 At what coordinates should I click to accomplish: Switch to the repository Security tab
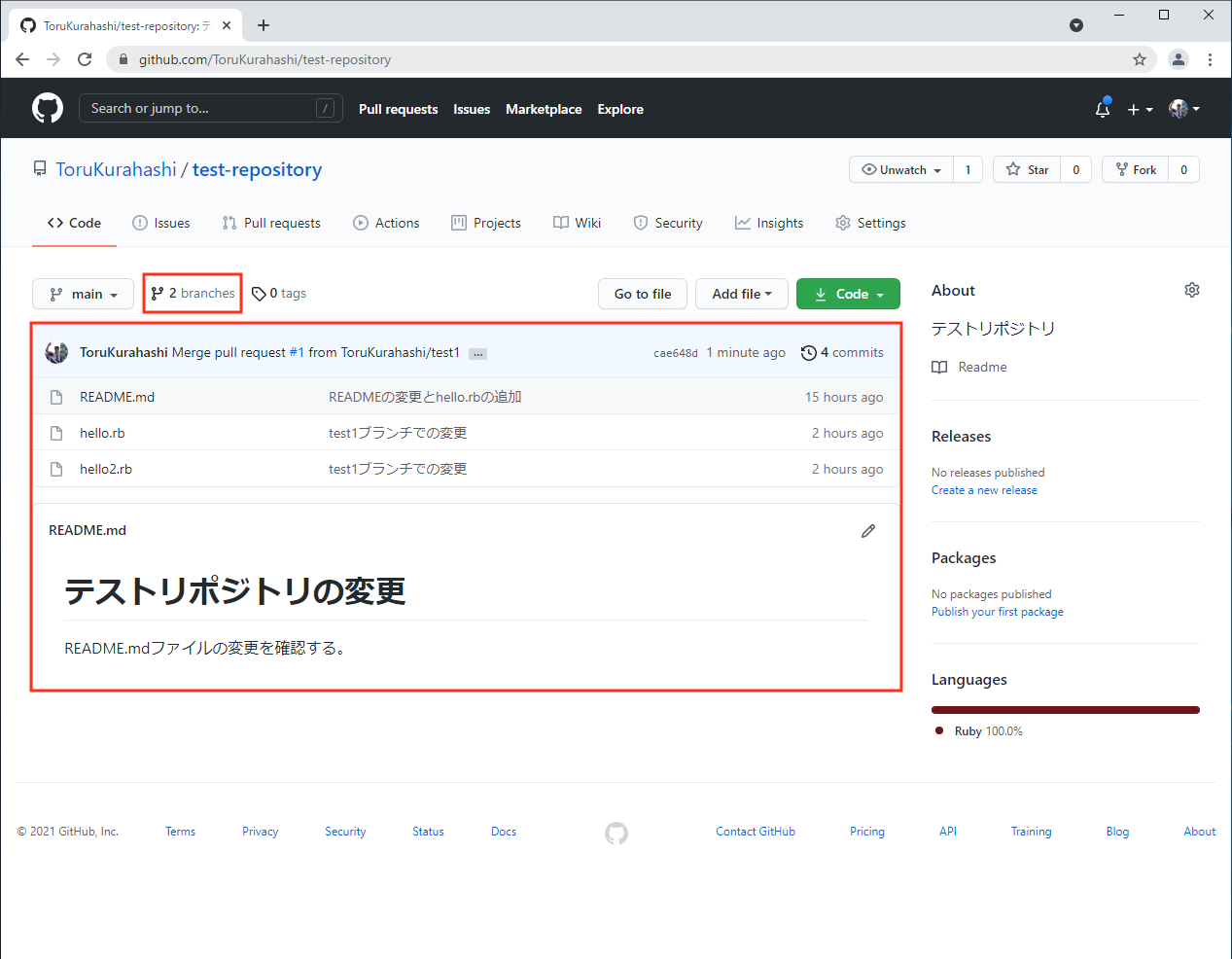coord(668,223)
